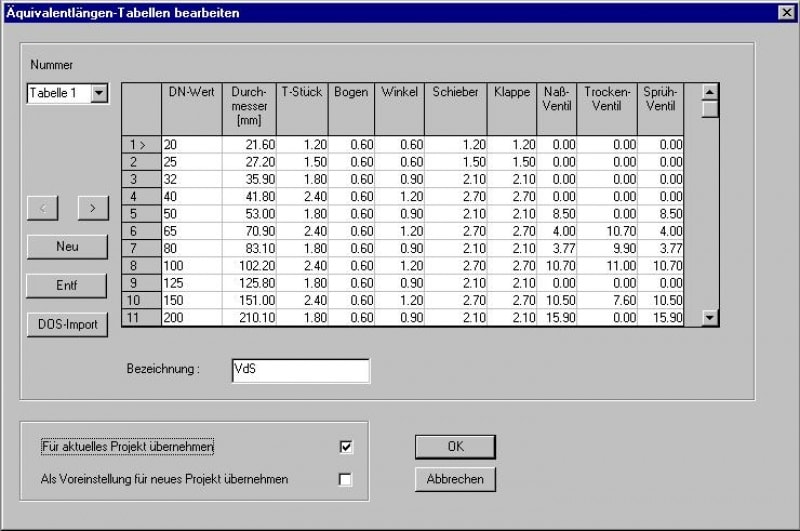This screenshot has width=800, height=531.
Task: Open the Tabelle 1 dropdown list
Action: pos(98,93)
